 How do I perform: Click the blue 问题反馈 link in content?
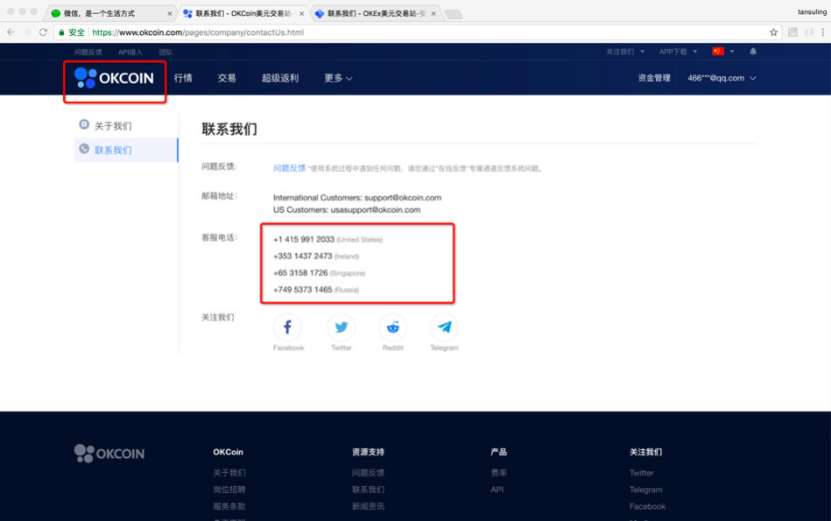click(289, 168)
